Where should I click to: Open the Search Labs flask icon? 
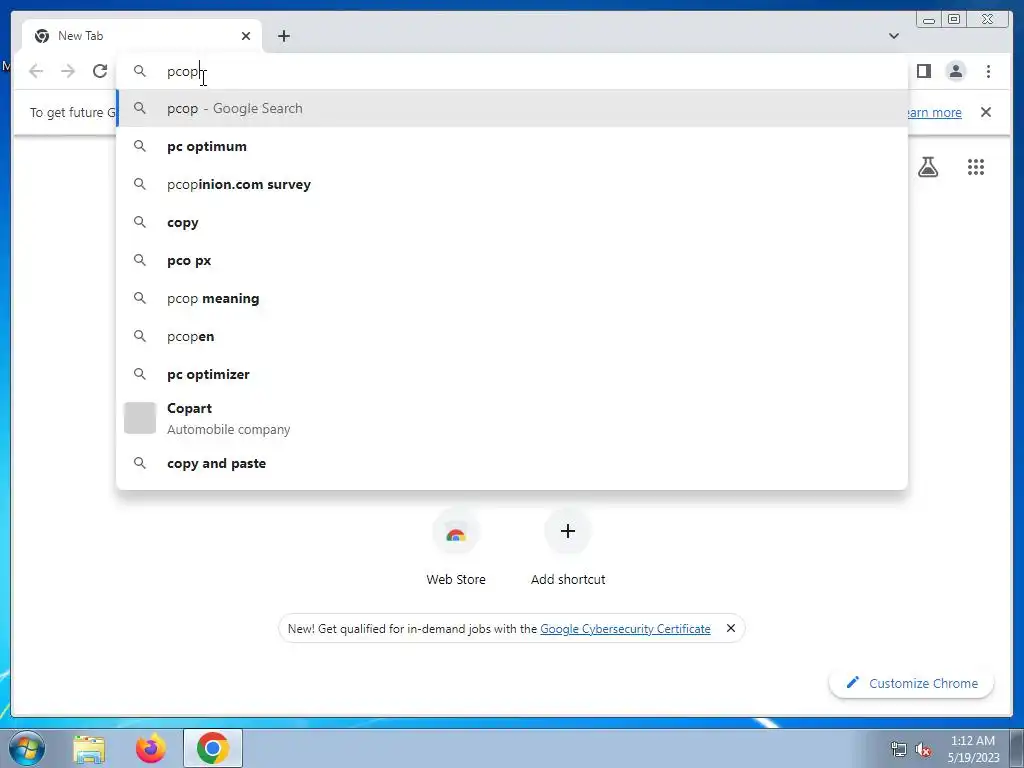(x=927, y=167)
